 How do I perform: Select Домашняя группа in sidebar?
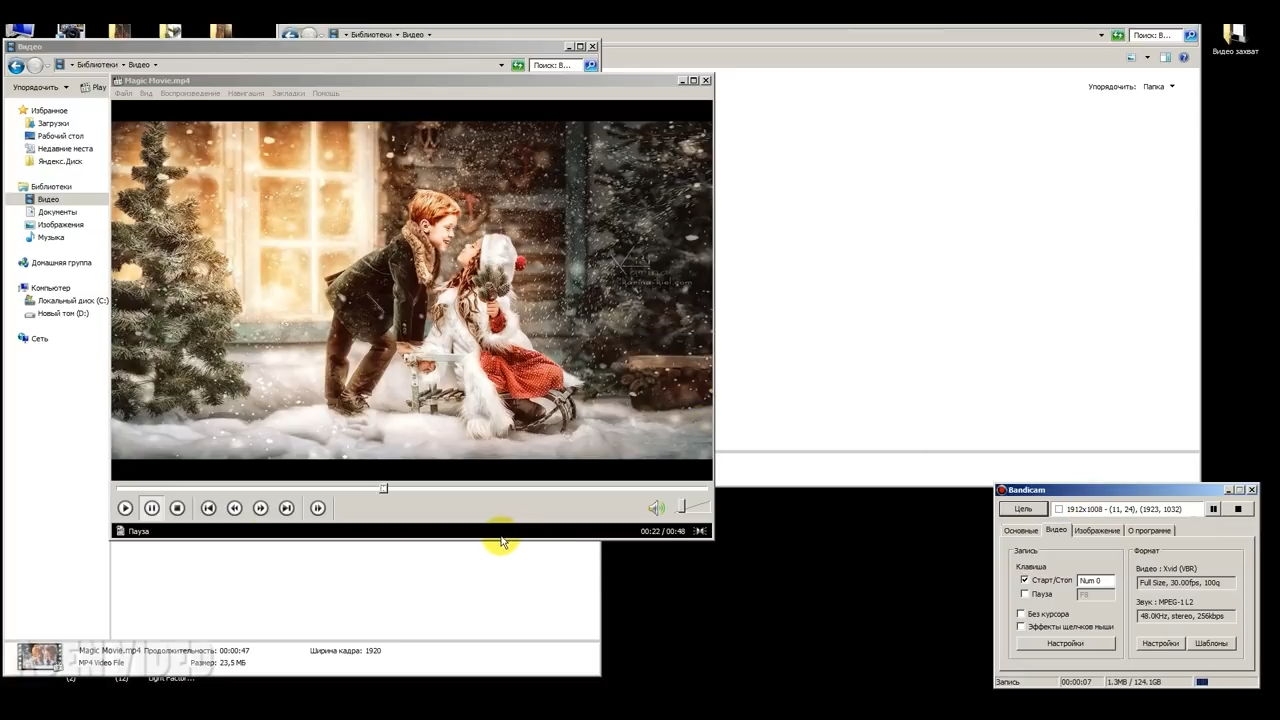61,263
